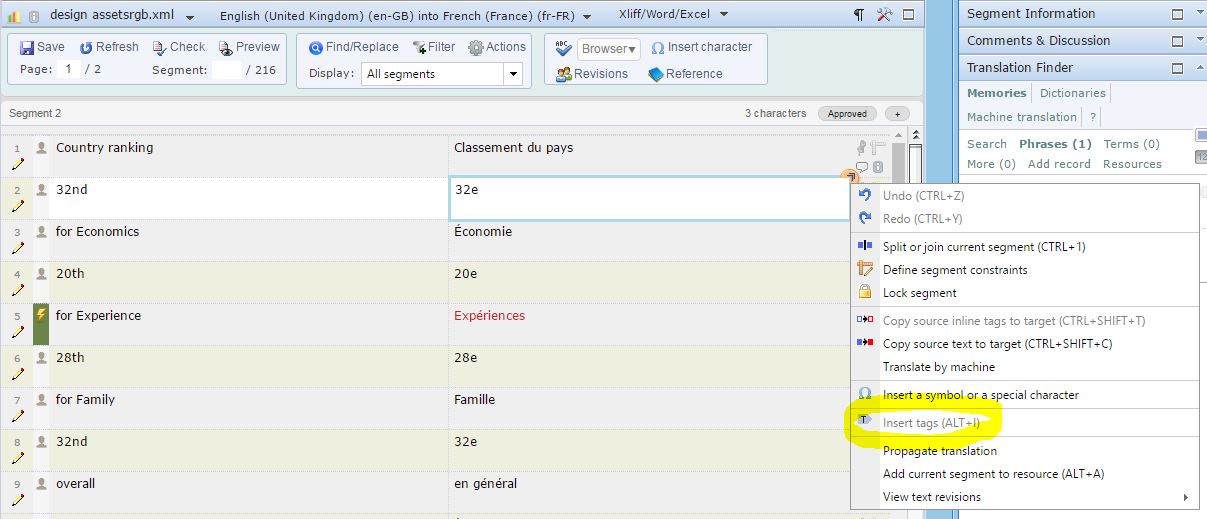Maximize the Comments & Discussion panel
The width and height of the screenshot is (1207, 519).
click(x=1178, y=41)
